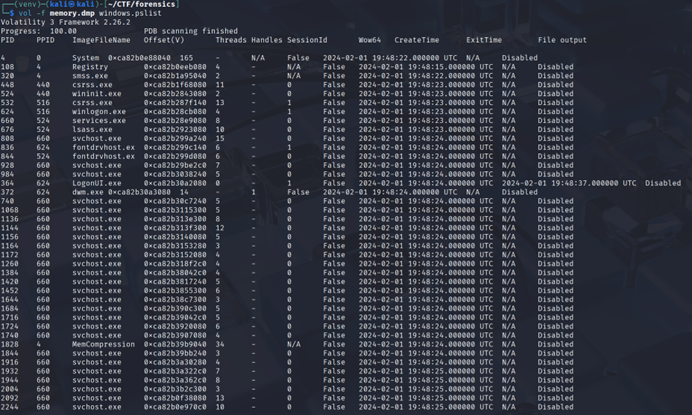Screen dimensions: 692x415
Task: Click the 'Volatility 3 Framework 2.26.2' line
Action: coord(65,22)
